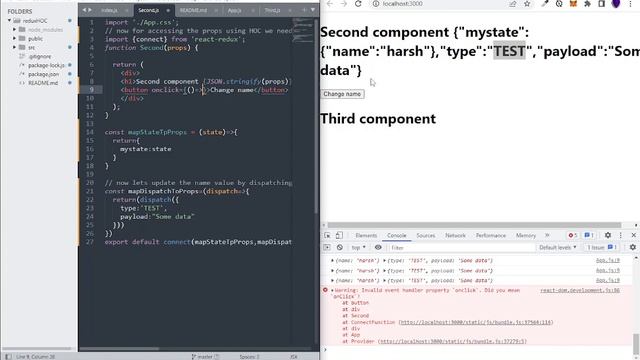Switch to the Third.js editor tab

click(272, 10)
